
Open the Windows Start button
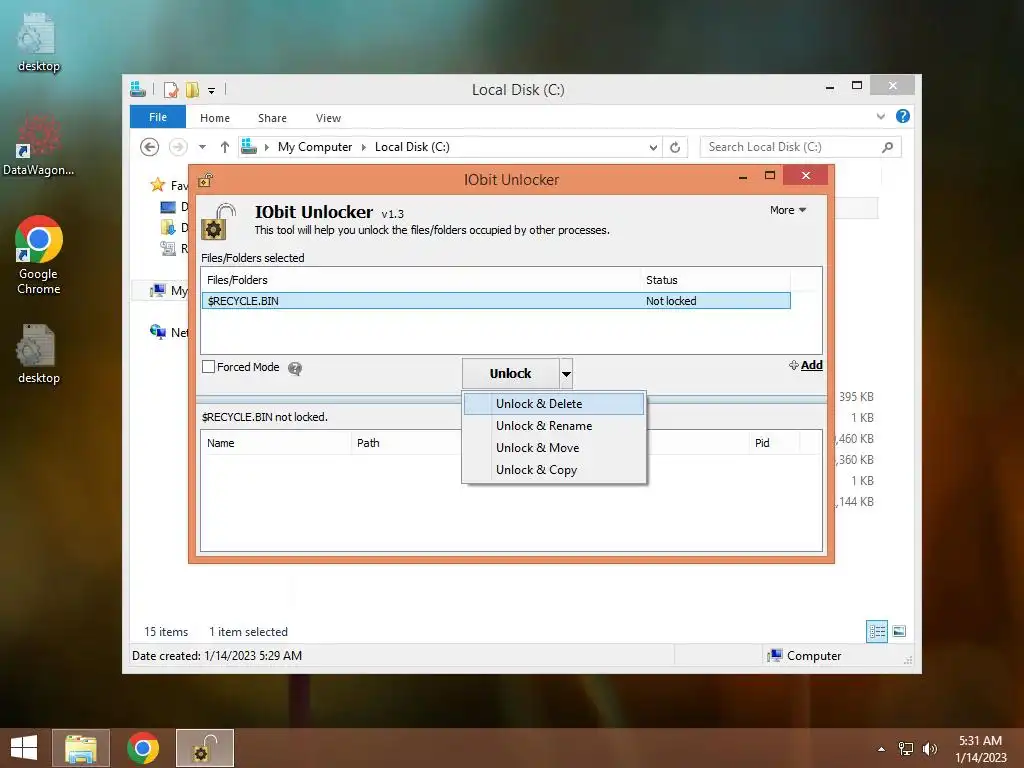click(24, 748)
